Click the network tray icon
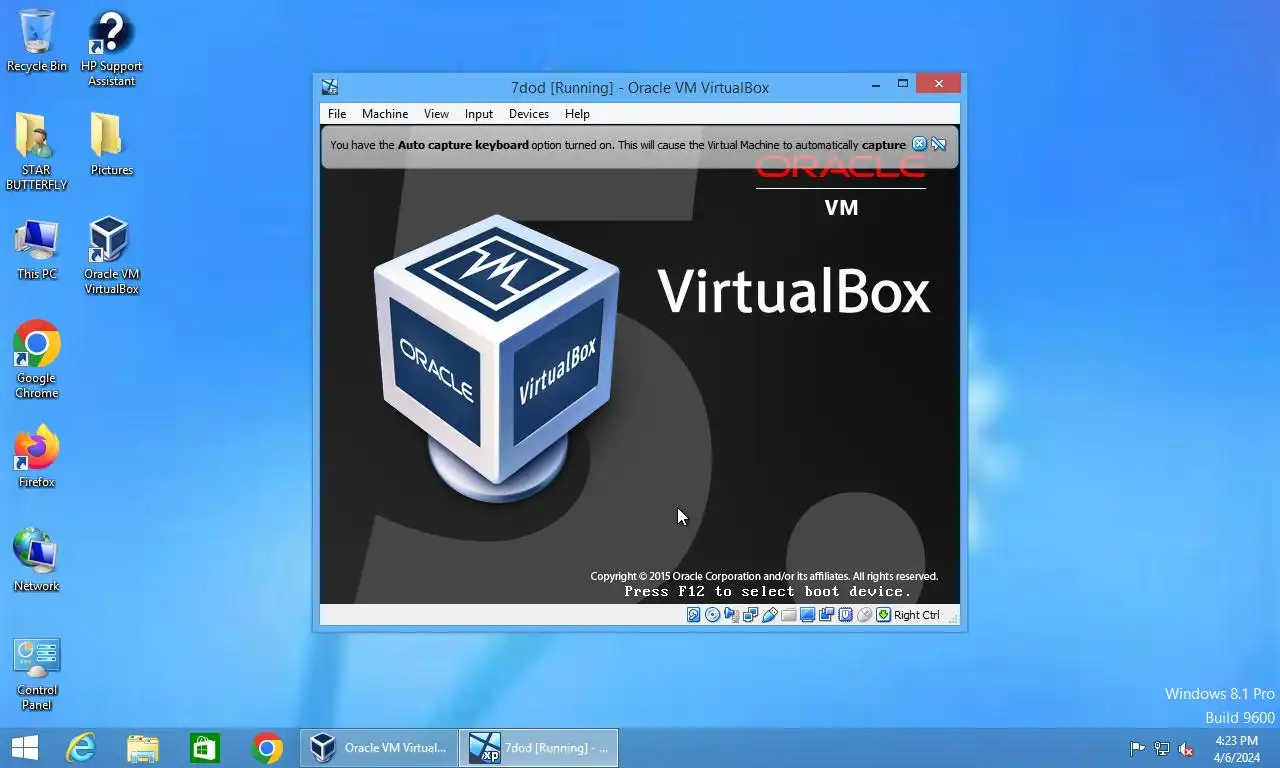Screen dimensions: 1280x768 tap(1162, 748)
